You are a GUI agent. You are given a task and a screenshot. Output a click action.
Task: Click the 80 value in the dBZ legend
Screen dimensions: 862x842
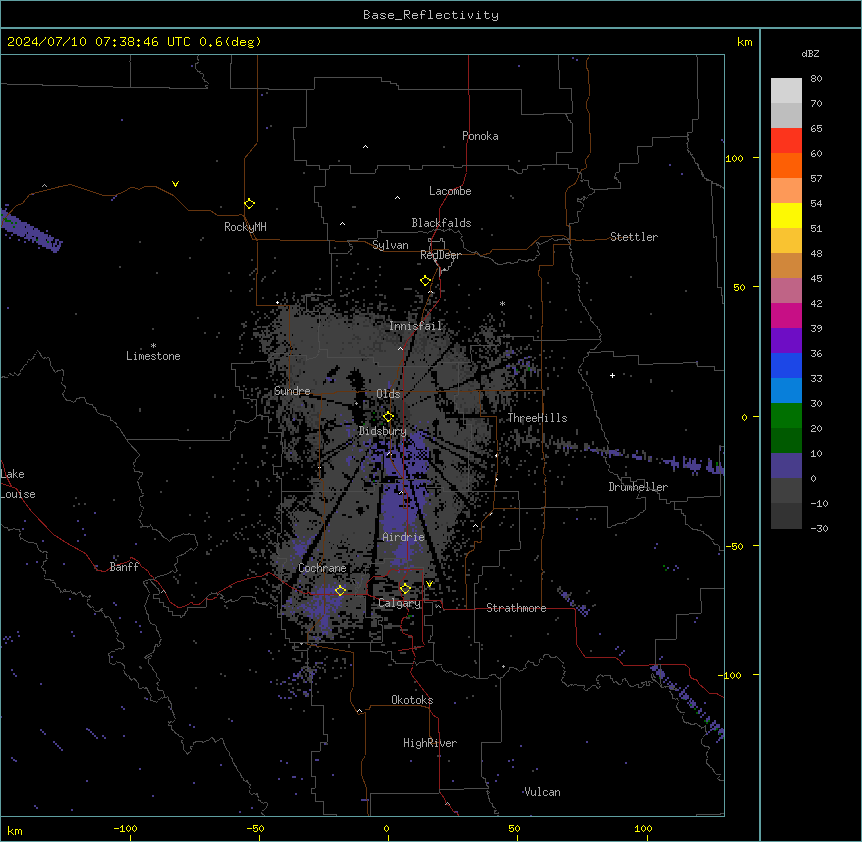point(816,79)
